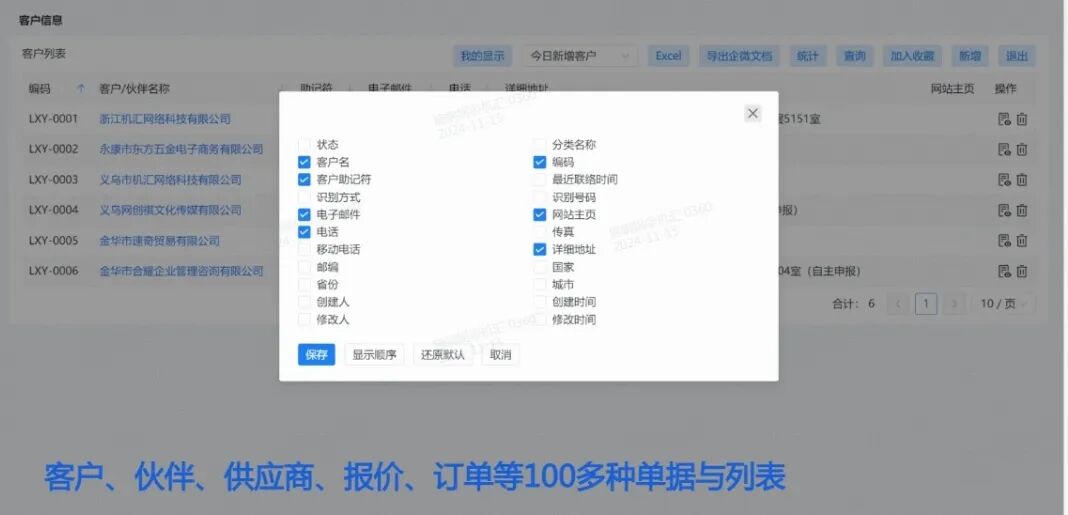Uncheck the 电话 checkbox
This screenshot has width=1068, height=515.
pos(304,232)
